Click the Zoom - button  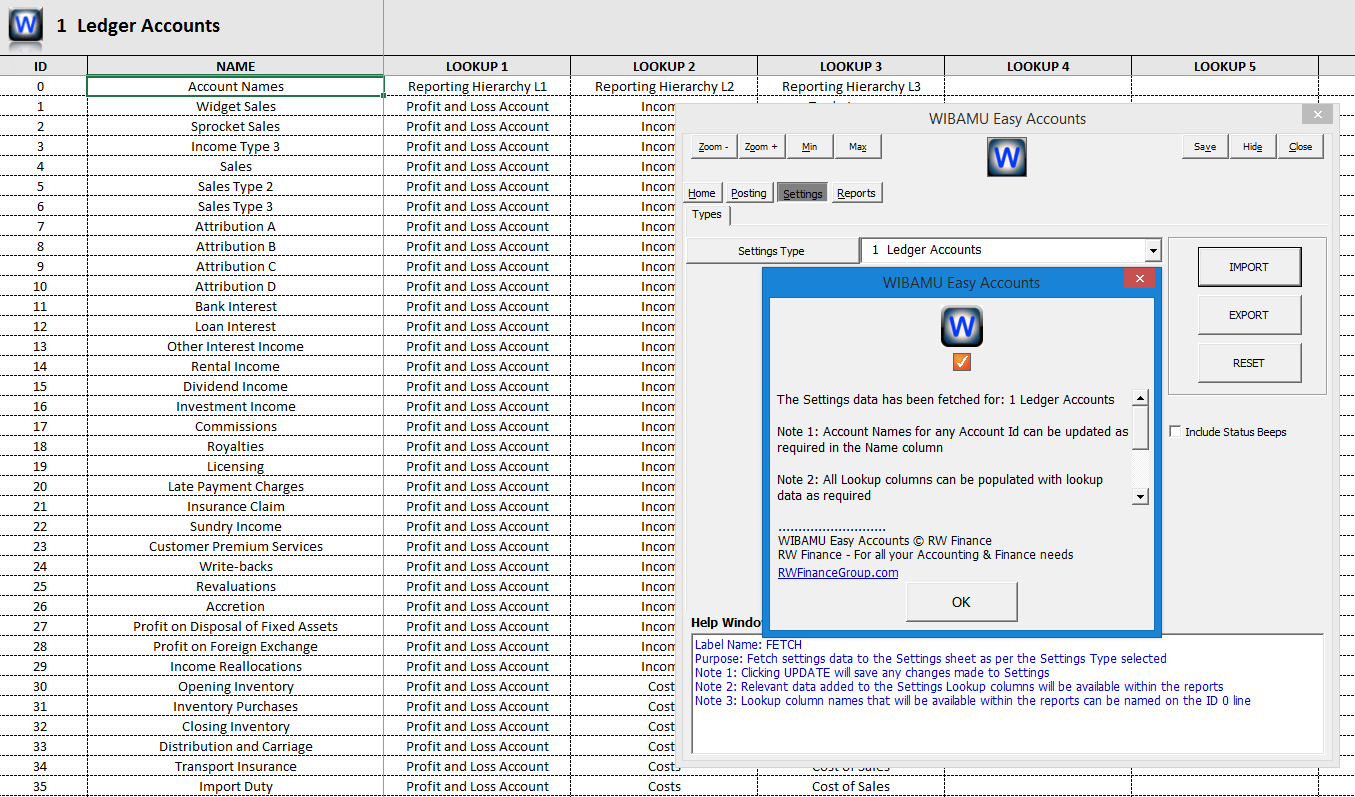click(x=712, y=146)
